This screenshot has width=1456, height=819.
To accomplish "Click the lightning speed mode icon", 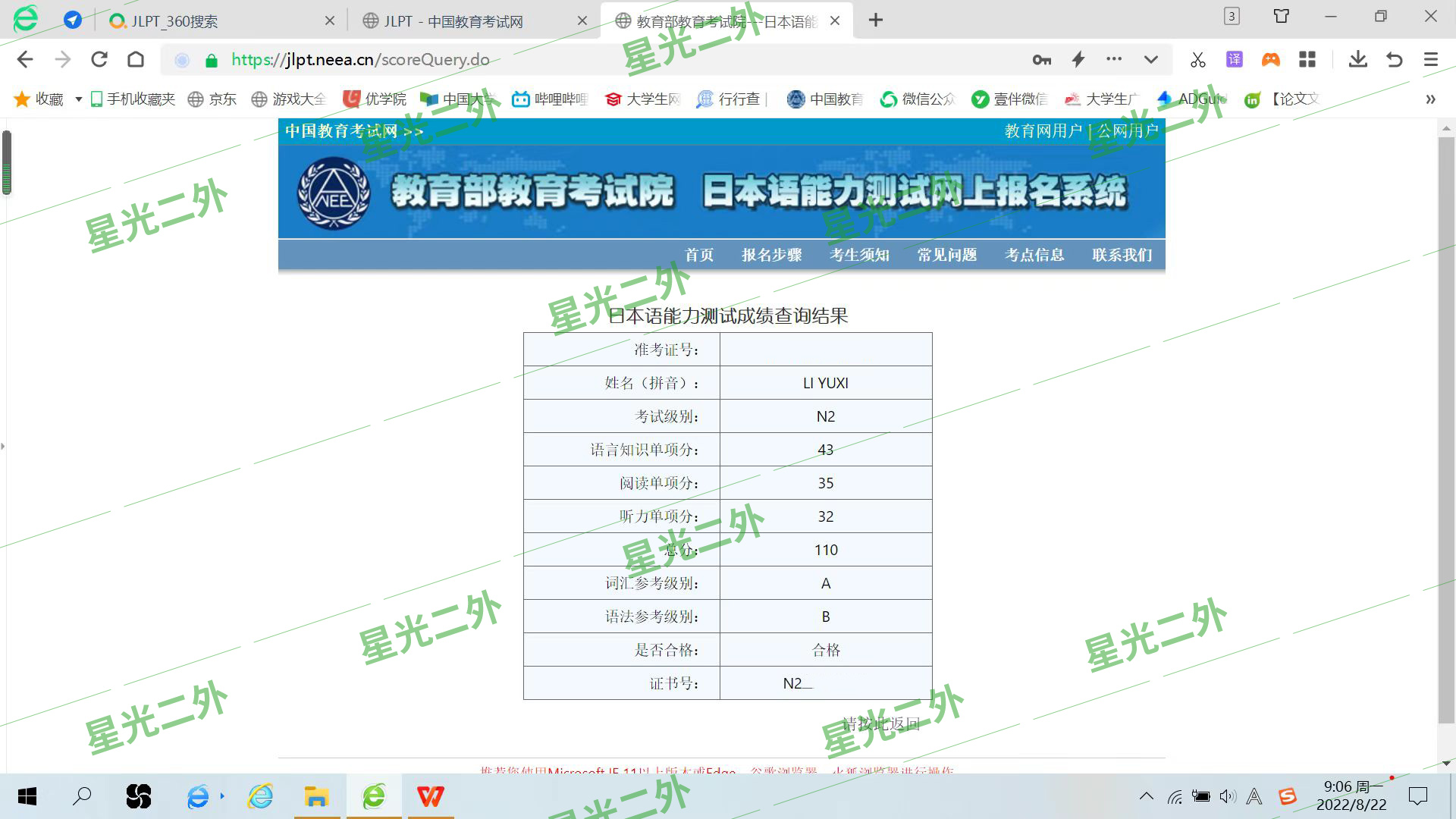I will coord(1078,60).
